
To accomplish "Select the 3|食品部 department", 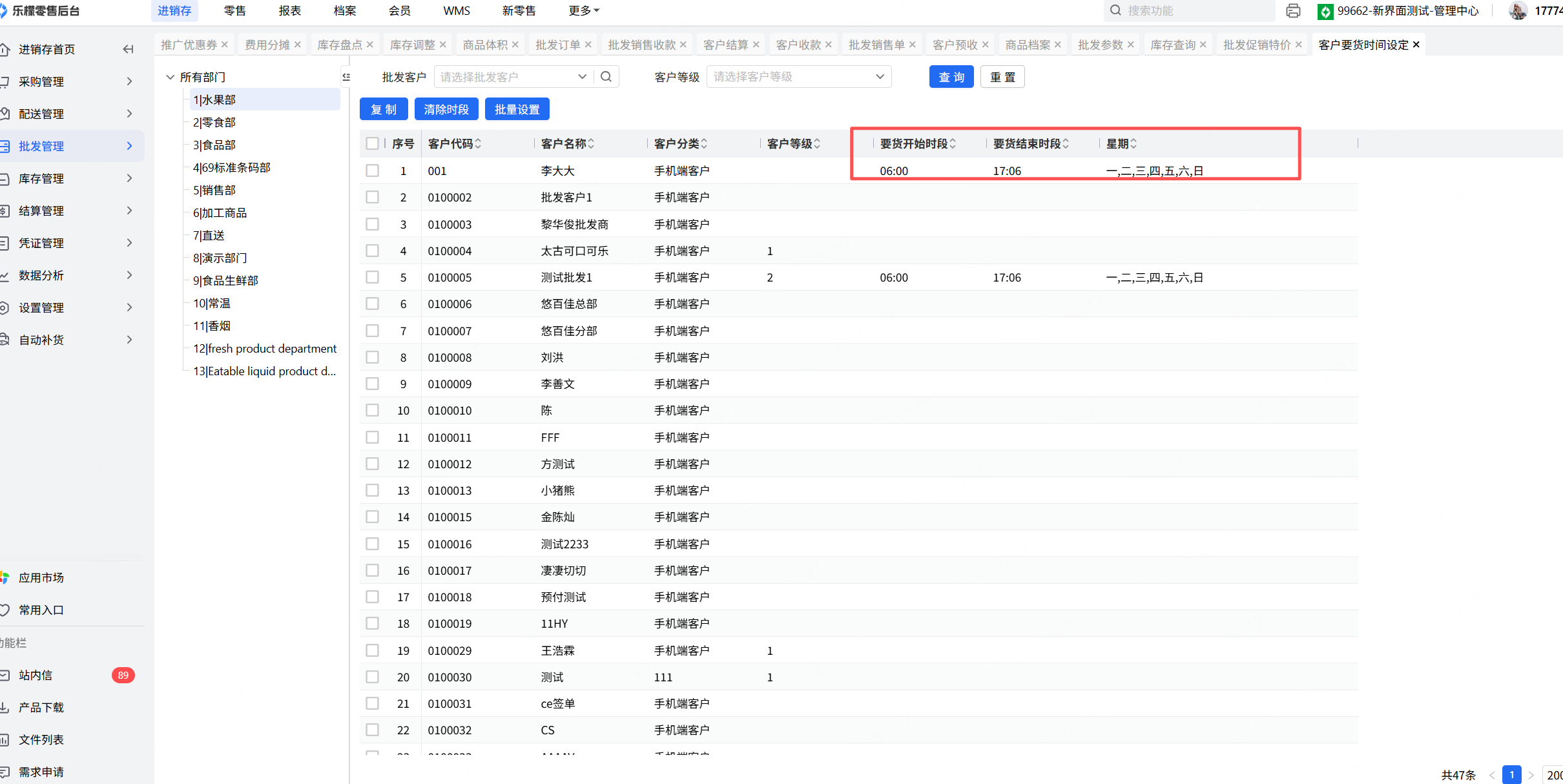I will [215, 145].
